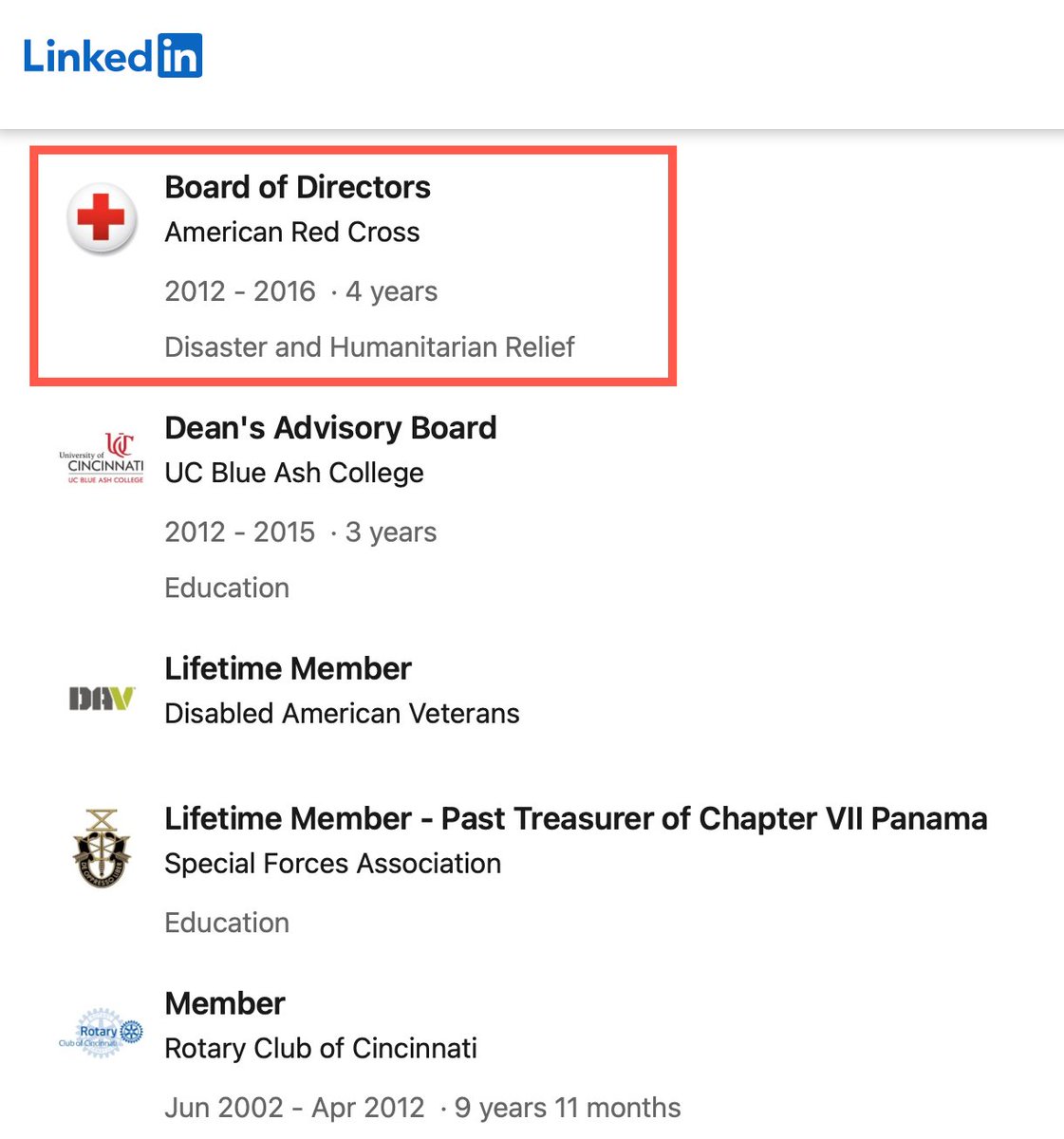
Task: Click the Rotary Club Member title
Action: click(x=225, y=1003)
